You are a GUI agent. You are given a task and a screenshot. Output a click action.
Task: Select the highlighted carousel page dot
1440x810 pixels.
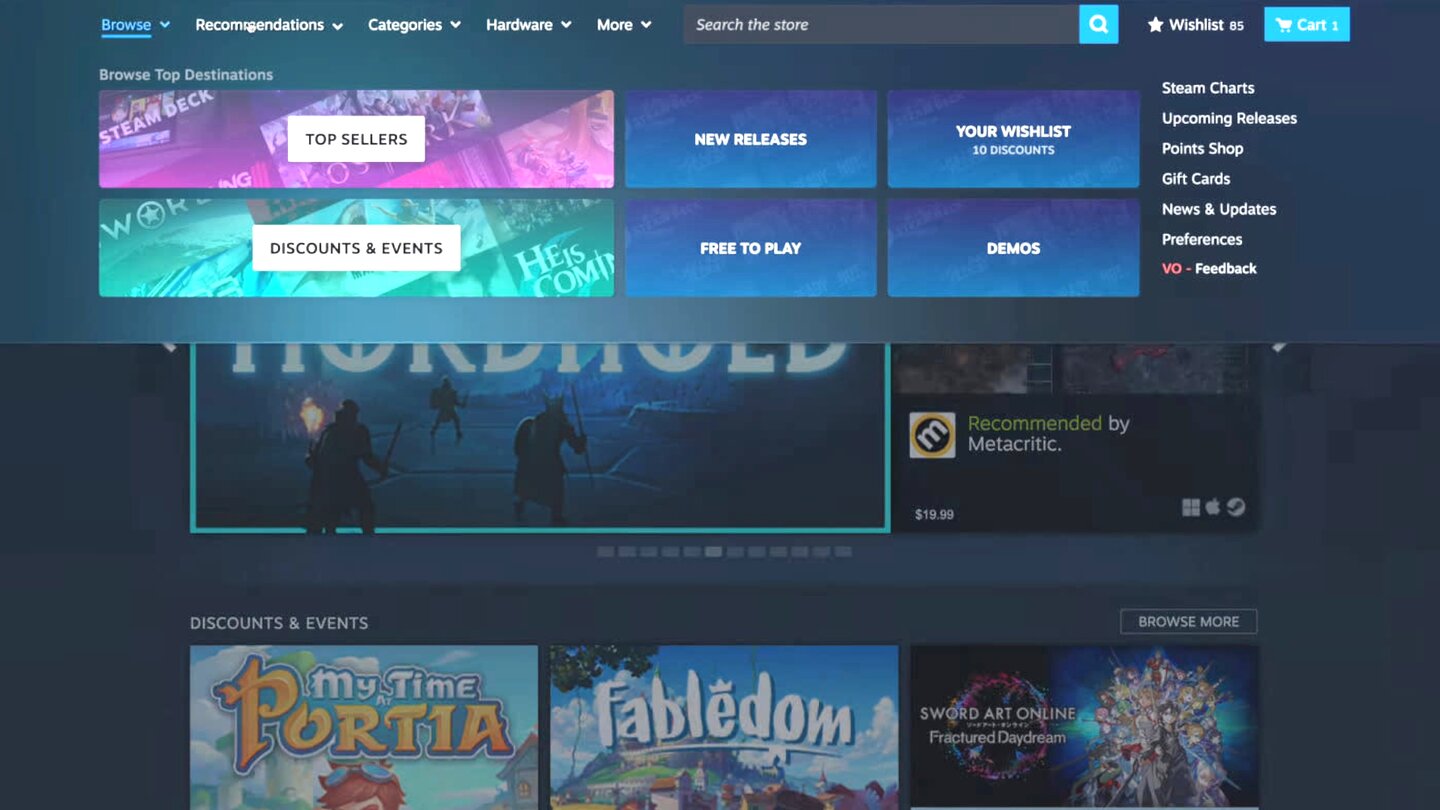713,551
